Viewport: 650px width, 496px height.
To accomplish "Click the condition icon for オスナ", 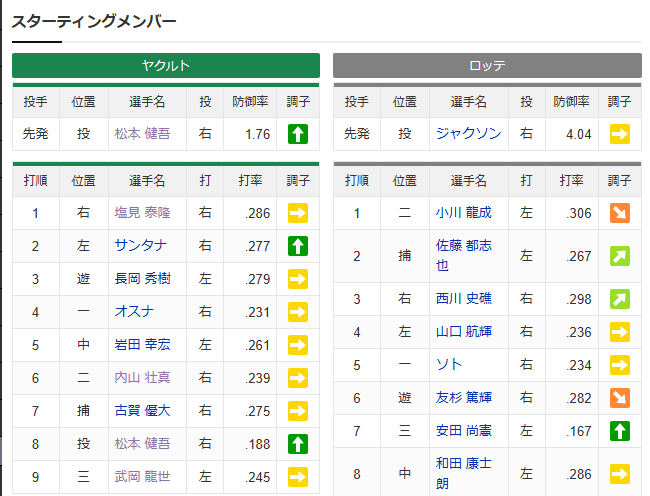I will coord(298,312).
